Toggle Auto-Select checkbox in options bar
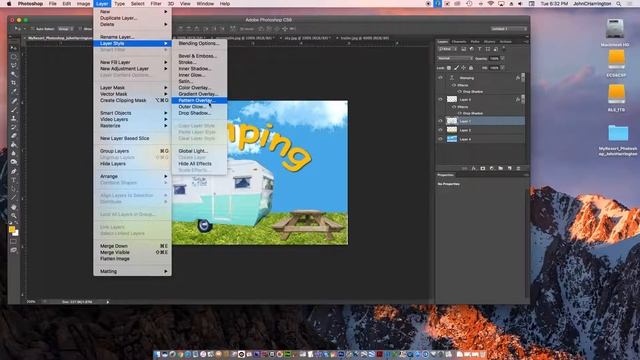Image resolution: width=640 pixels, height=360 pixels. pos(33,29)
